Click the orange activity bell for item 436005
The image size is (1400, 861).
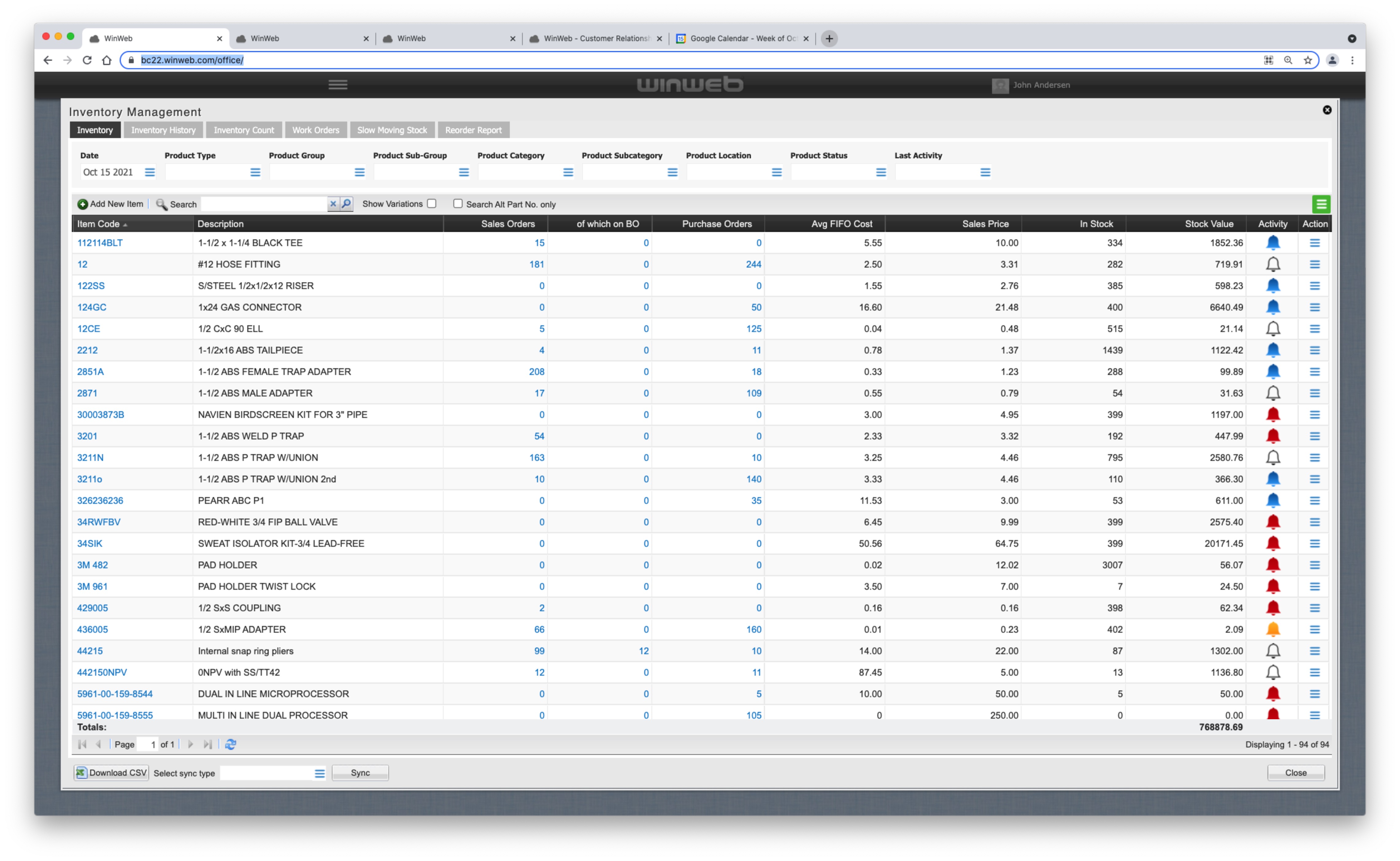(x=1272, y=629)
